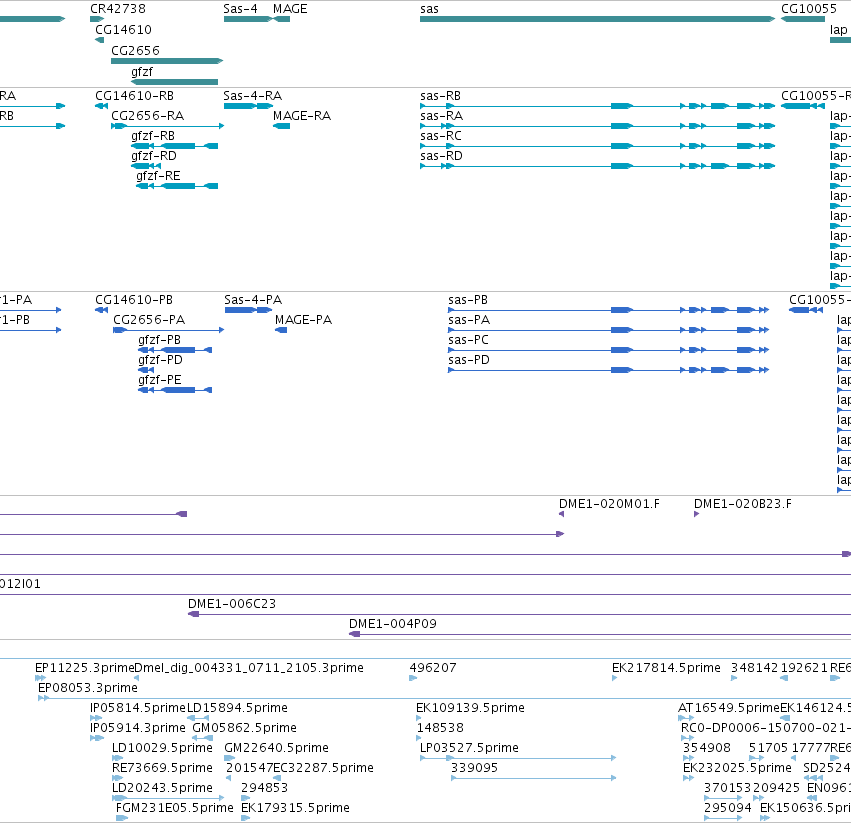Select the sas-RD transcript label
The height and width of the screenshot is (823, 851).
pos(441,156)
